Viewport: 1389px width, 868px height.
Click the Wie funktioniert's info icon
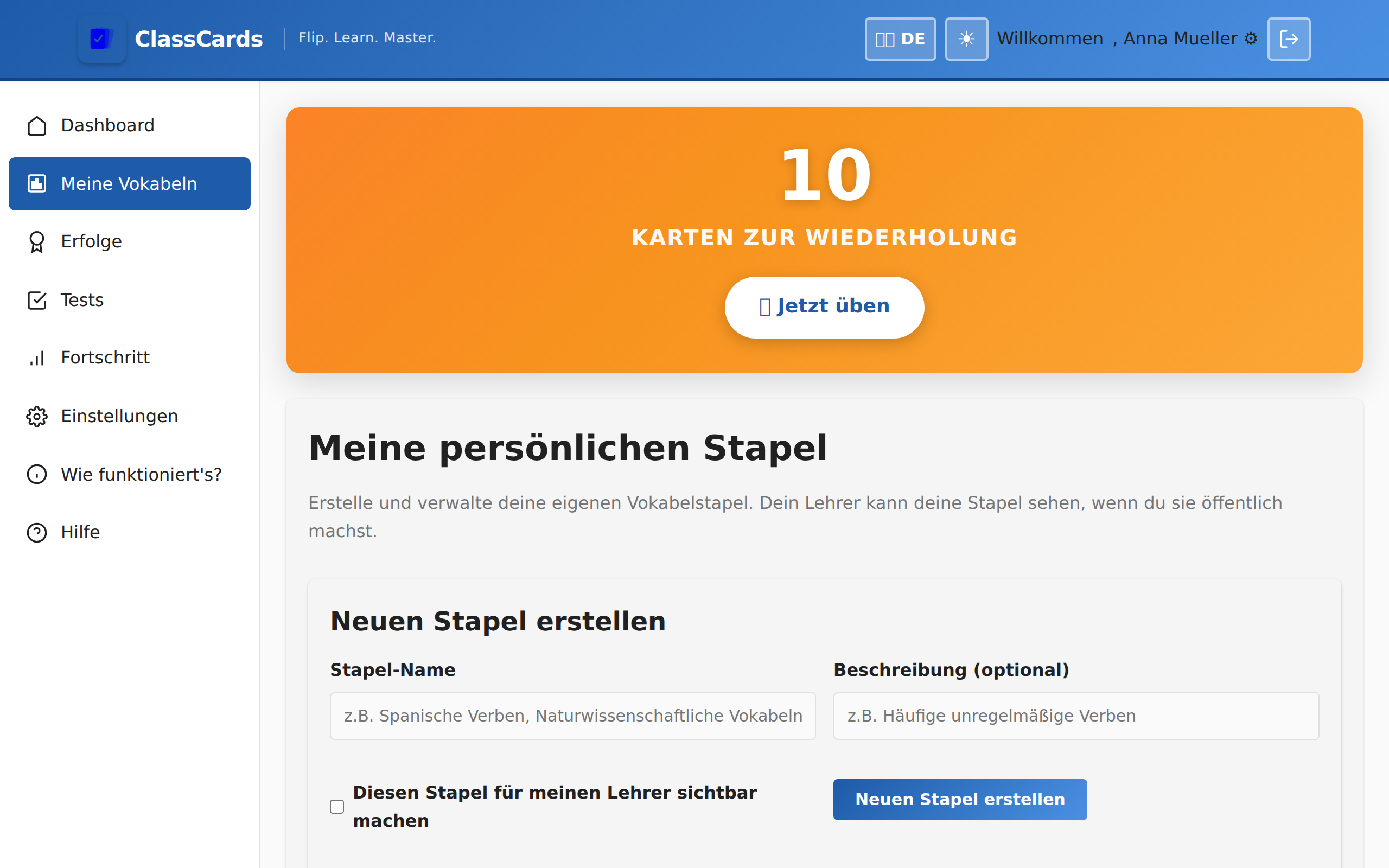37,475
